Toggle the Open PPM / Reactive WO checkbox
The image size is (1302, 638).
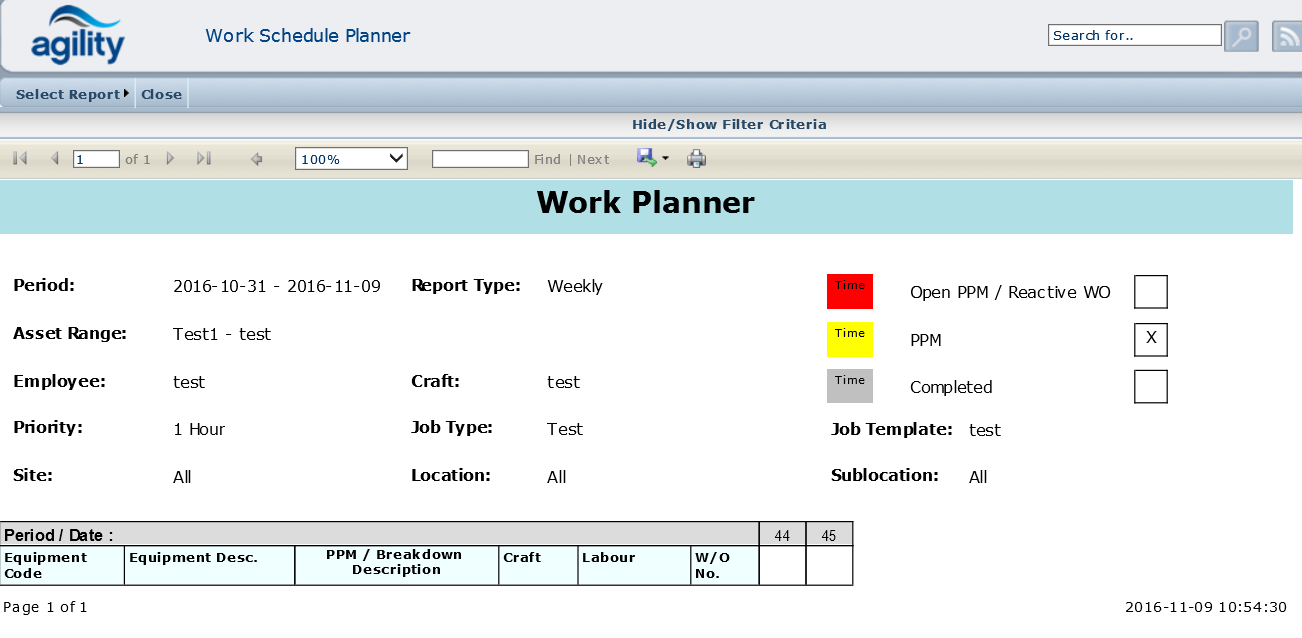click(1150, 292)
